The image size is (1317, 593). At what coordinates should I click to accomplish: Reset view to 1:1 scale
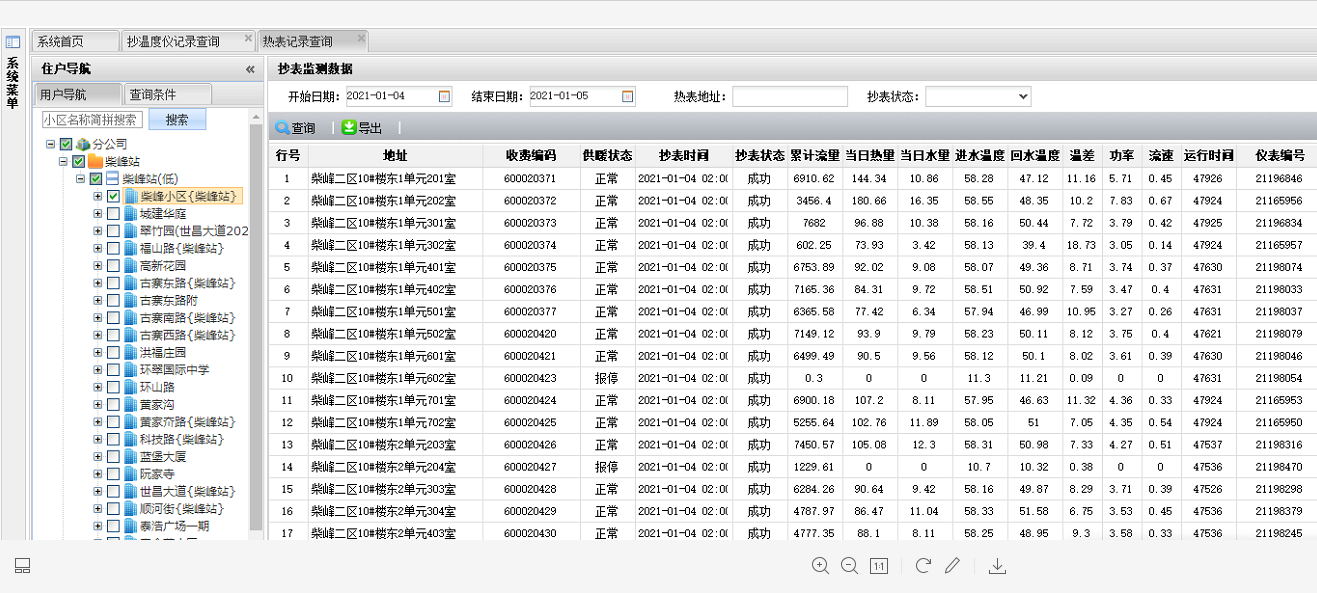tap(879, 565)
